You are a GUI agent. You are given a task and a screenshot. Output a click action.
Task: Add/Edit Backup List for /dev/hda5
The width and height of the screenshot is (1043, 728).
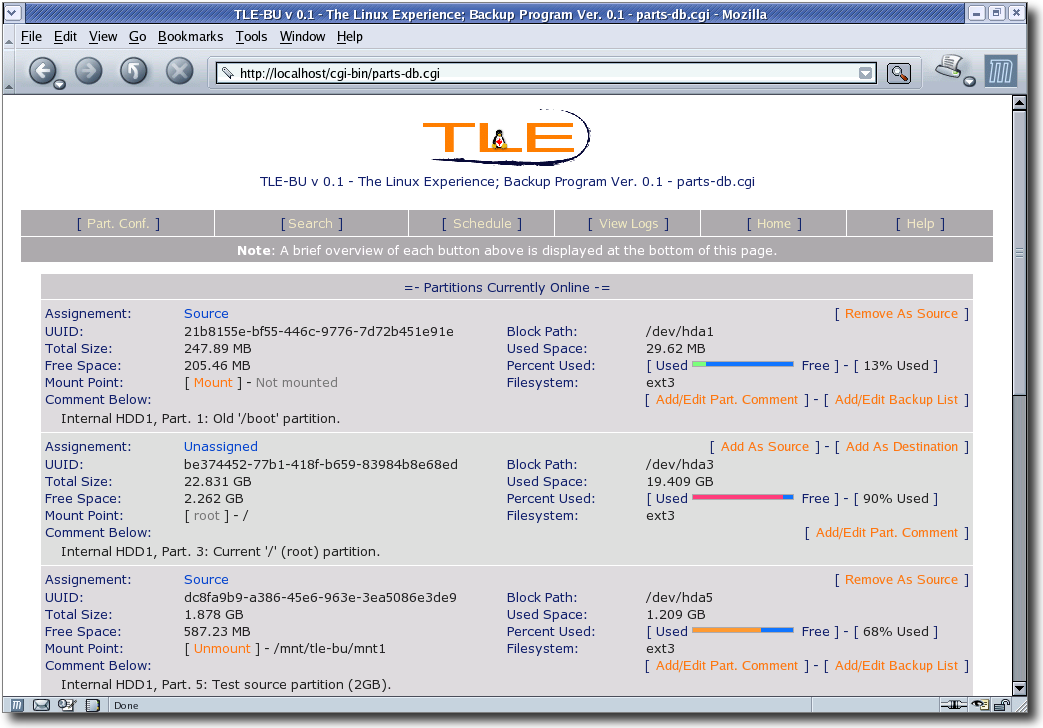pyautogui.click(x=896, y=665)
